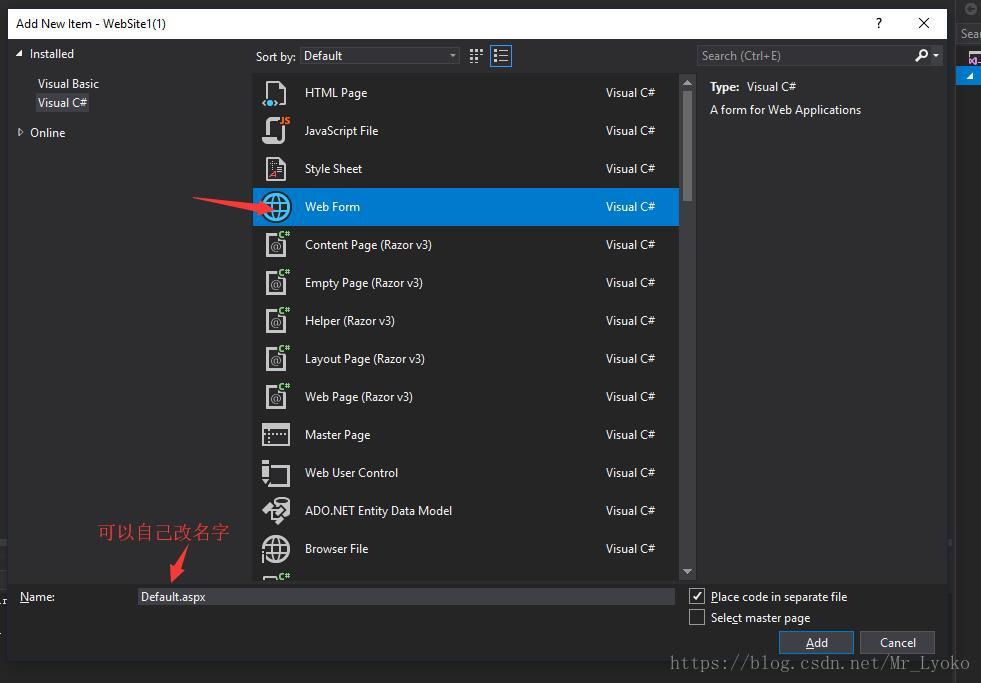Click the search magnifier icon
The height and width of the screenshot is (683, 981).
point(921,56)
